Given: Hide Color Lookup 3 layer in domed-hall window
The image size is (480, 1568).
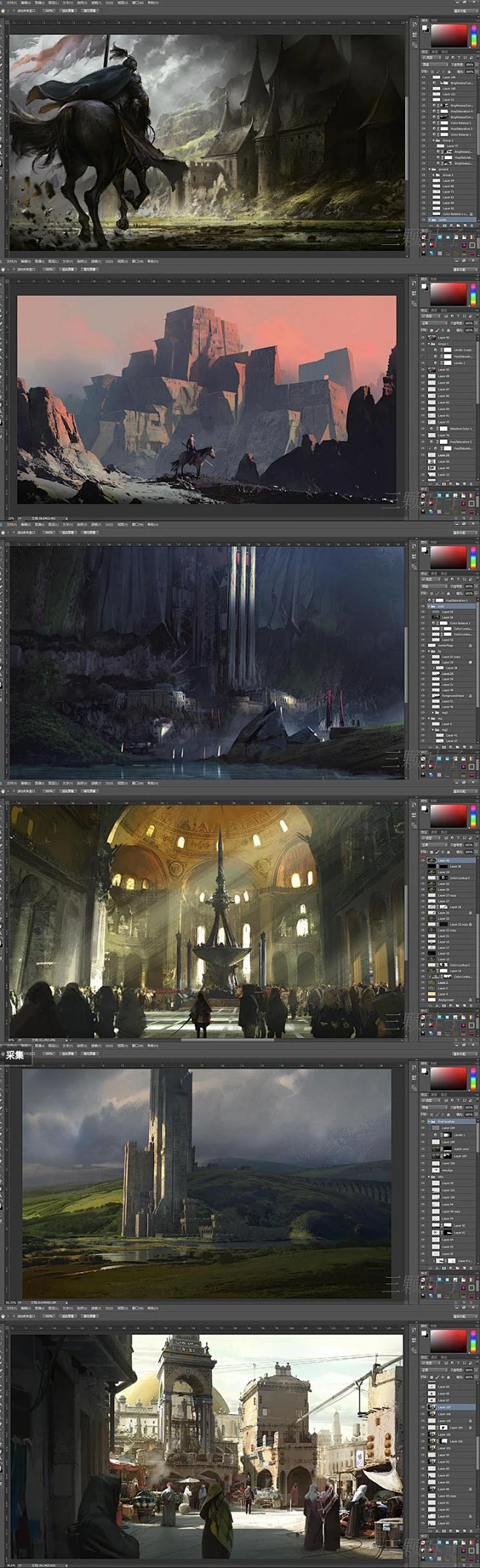Looking at the screenshot, I should (x=423, y=878).
